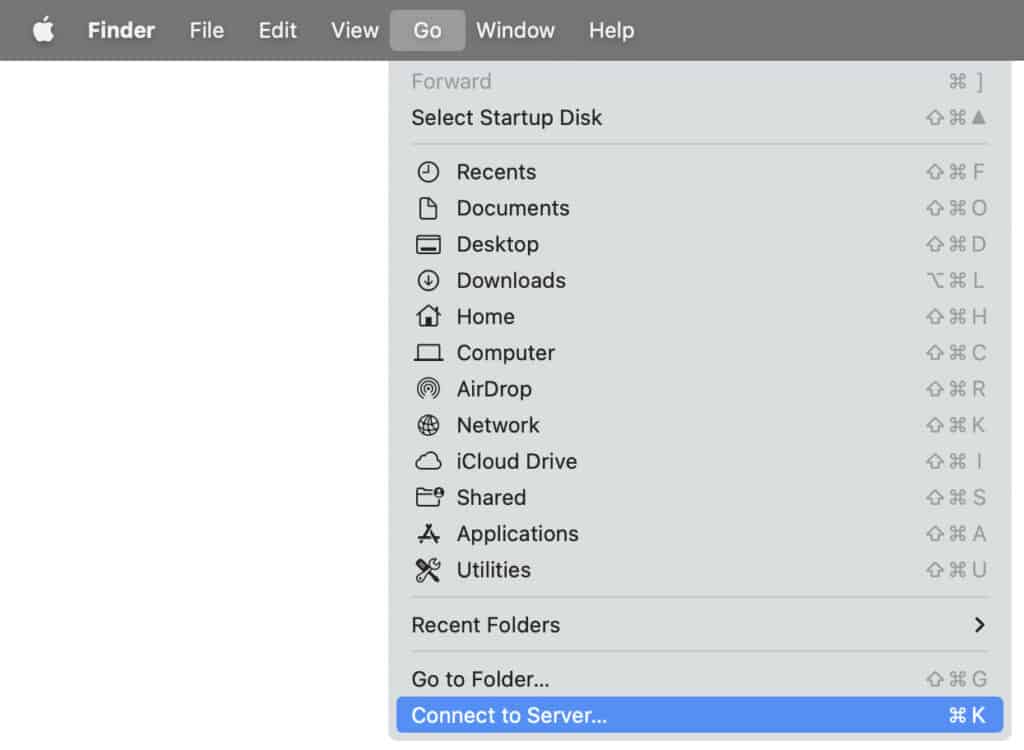Open the Help menu
The image size is (1024, 750).
point(611,30)
